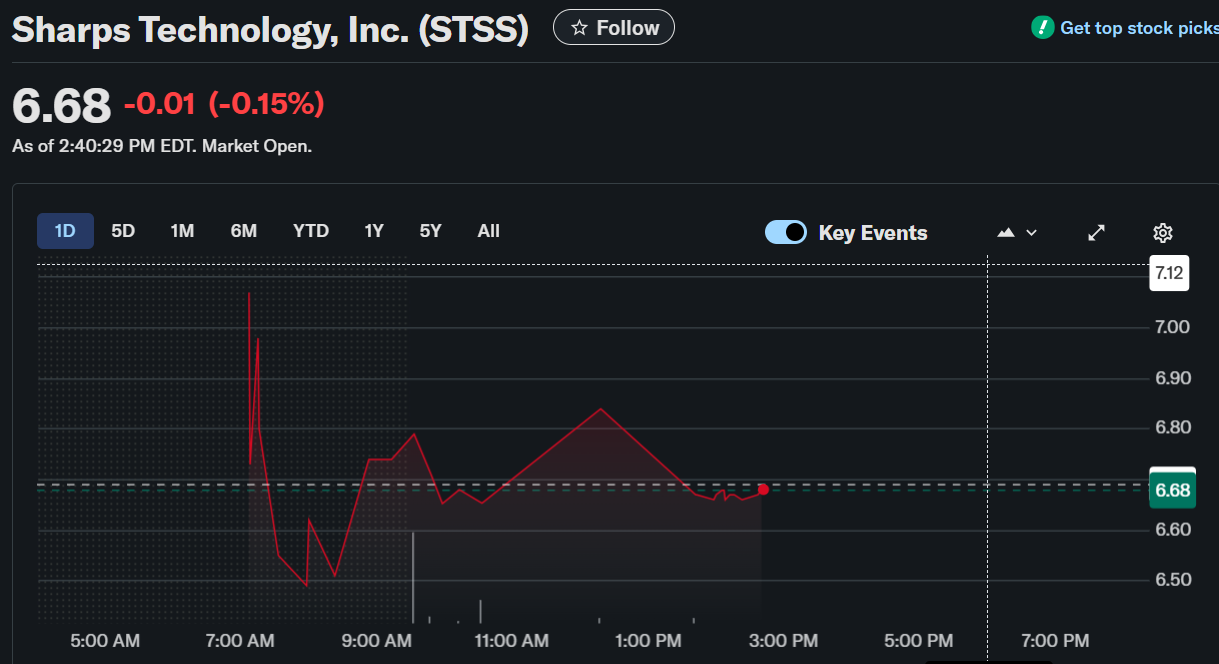Click the green exclamation badge icon
The image size is (1219, 664).
pyautogui.click(x=1043, y=28)
